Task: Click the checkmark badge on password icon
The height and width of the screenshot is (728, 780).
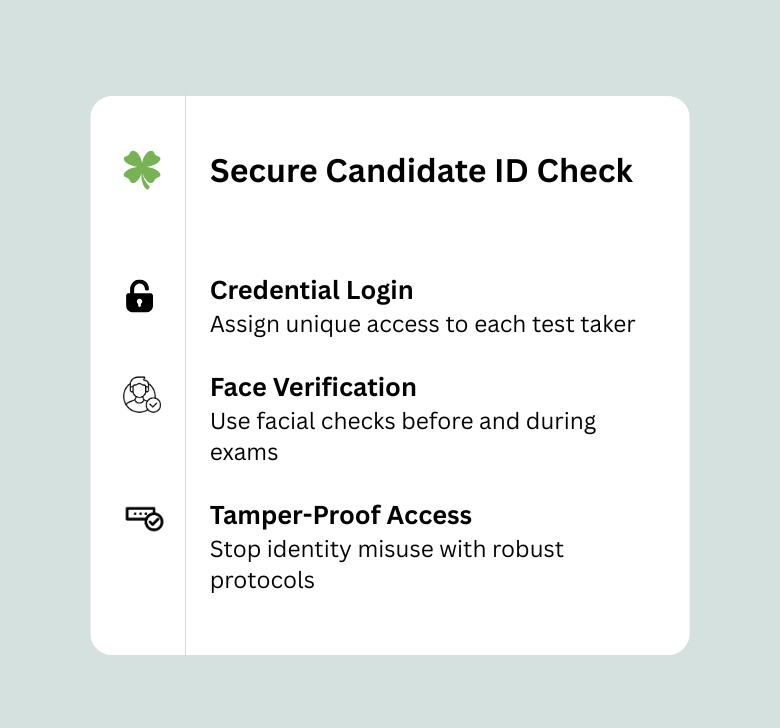Action: pyautogui.click(x=154, y=522)
